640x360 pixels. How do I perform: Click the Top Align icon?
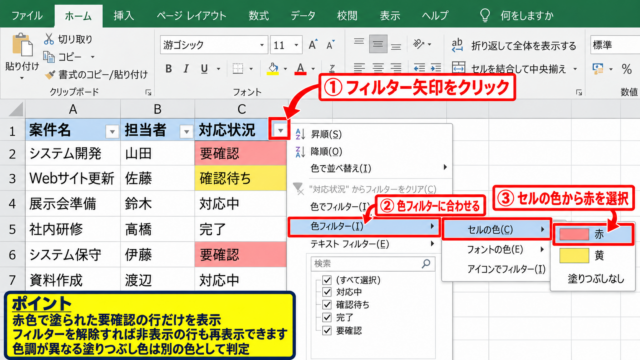coord(359,43)
